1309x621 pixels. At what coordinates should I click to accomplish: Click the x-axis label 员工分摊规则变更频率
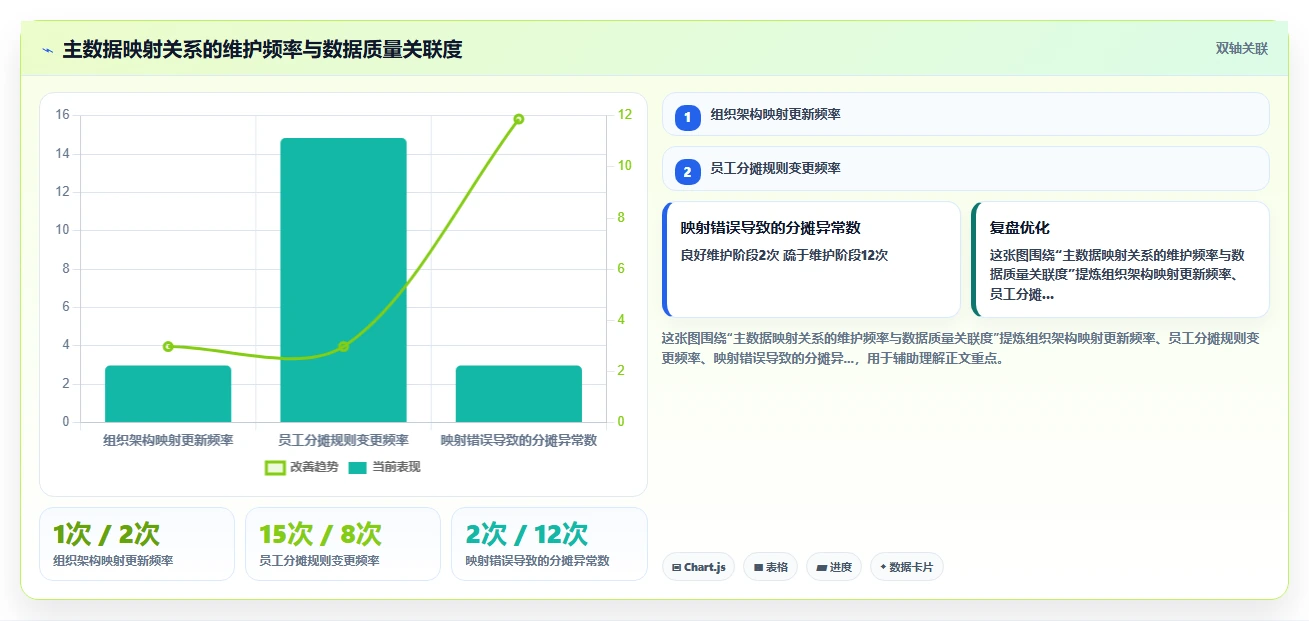coord(343,440)
